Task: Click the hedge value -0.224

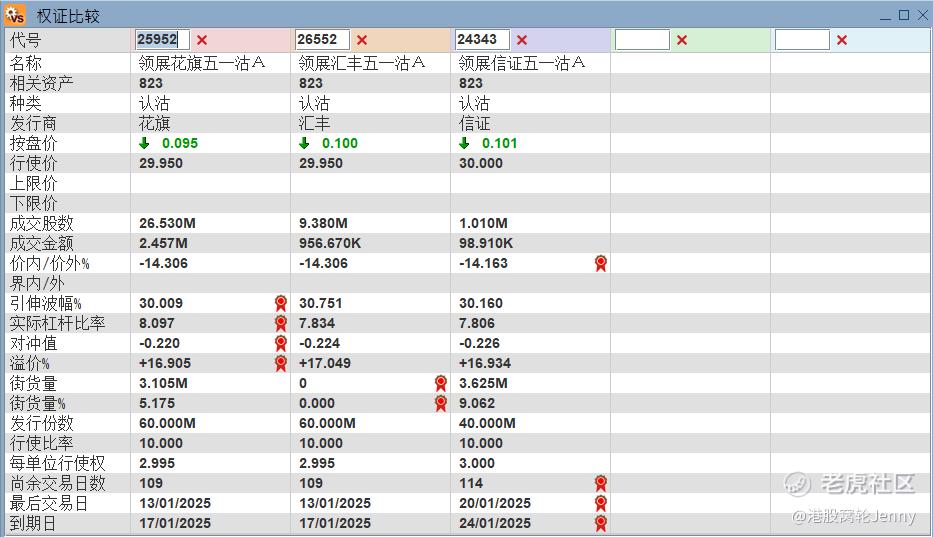Action: click(319, 343)
